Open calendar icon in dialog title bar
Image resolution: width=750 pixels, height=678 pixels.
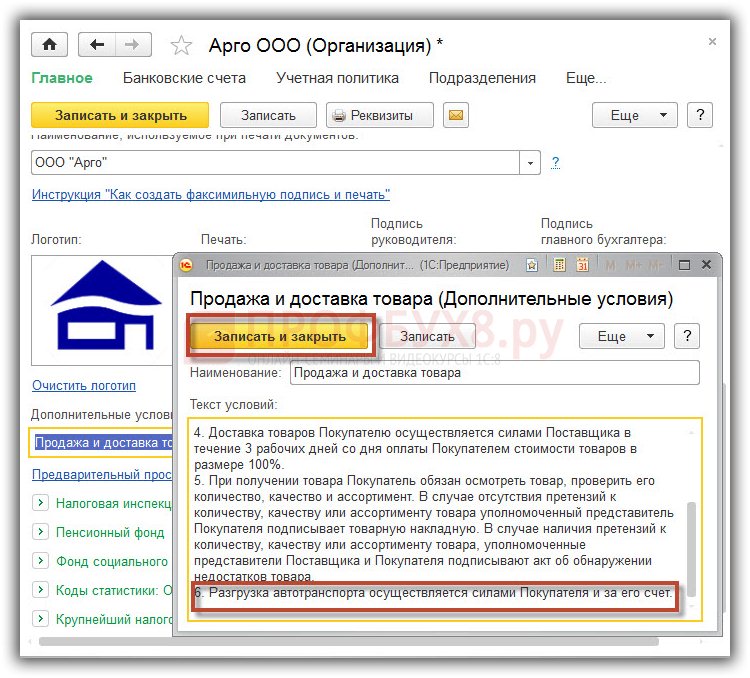582,265
